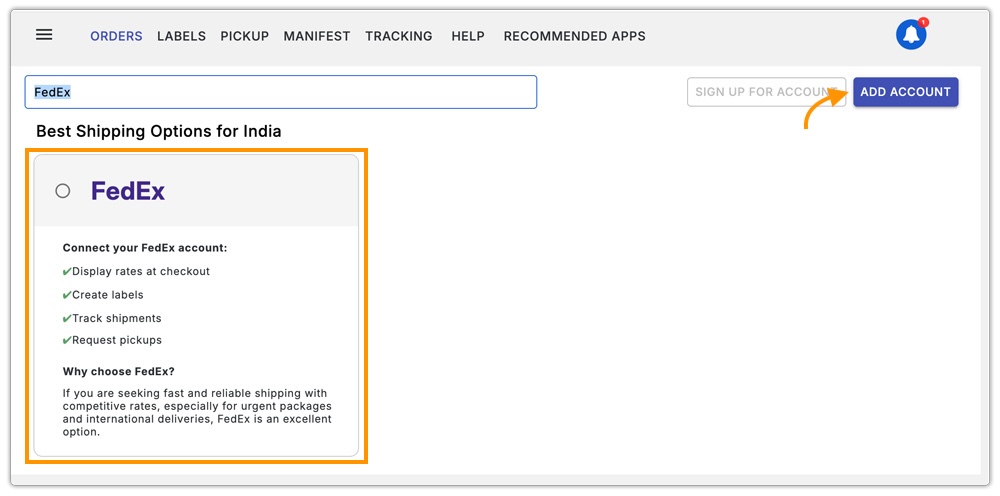
Task: Click the 'Request pickups' line
Action: point(112,340)
